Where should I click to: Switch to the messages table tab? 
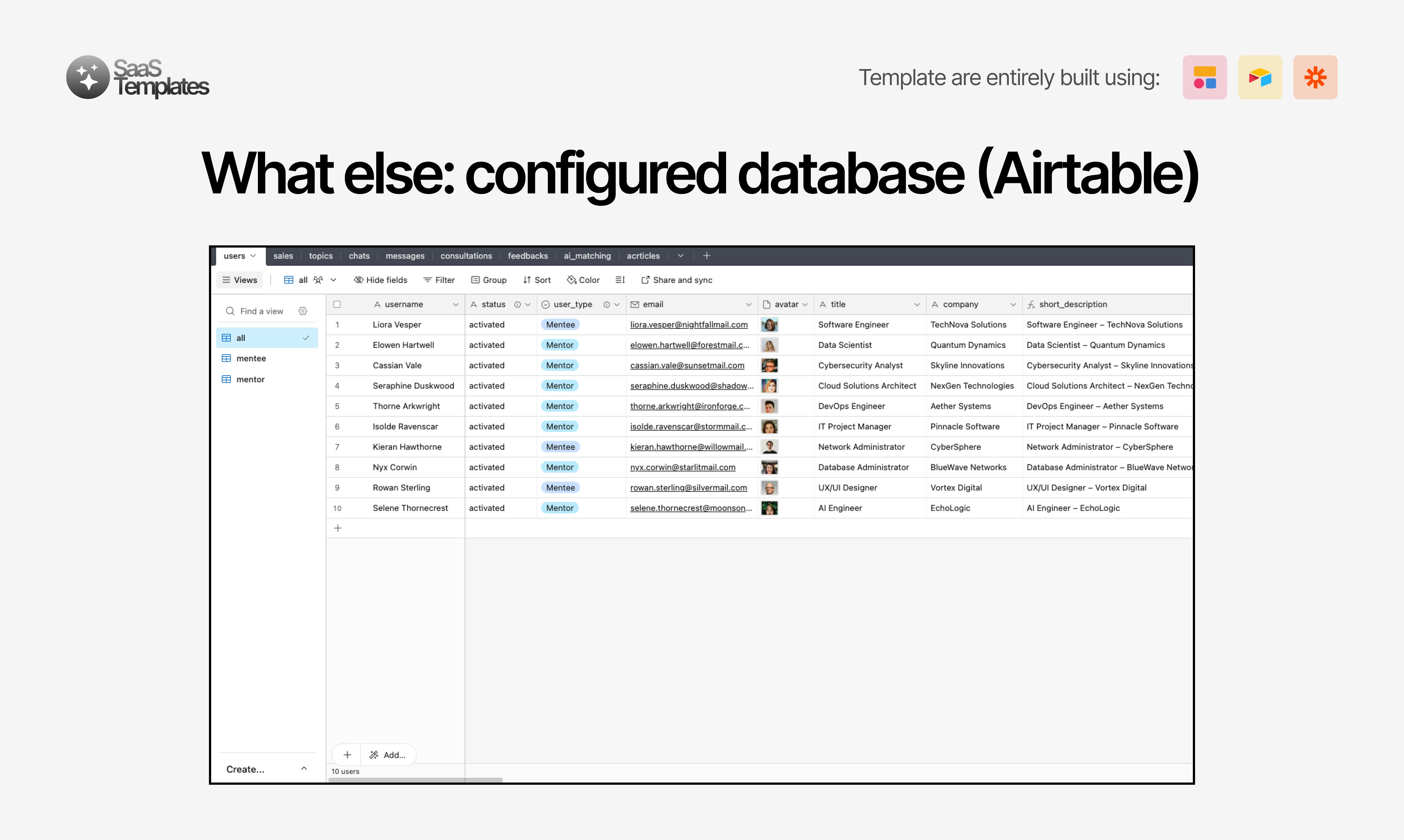[405, 256]
